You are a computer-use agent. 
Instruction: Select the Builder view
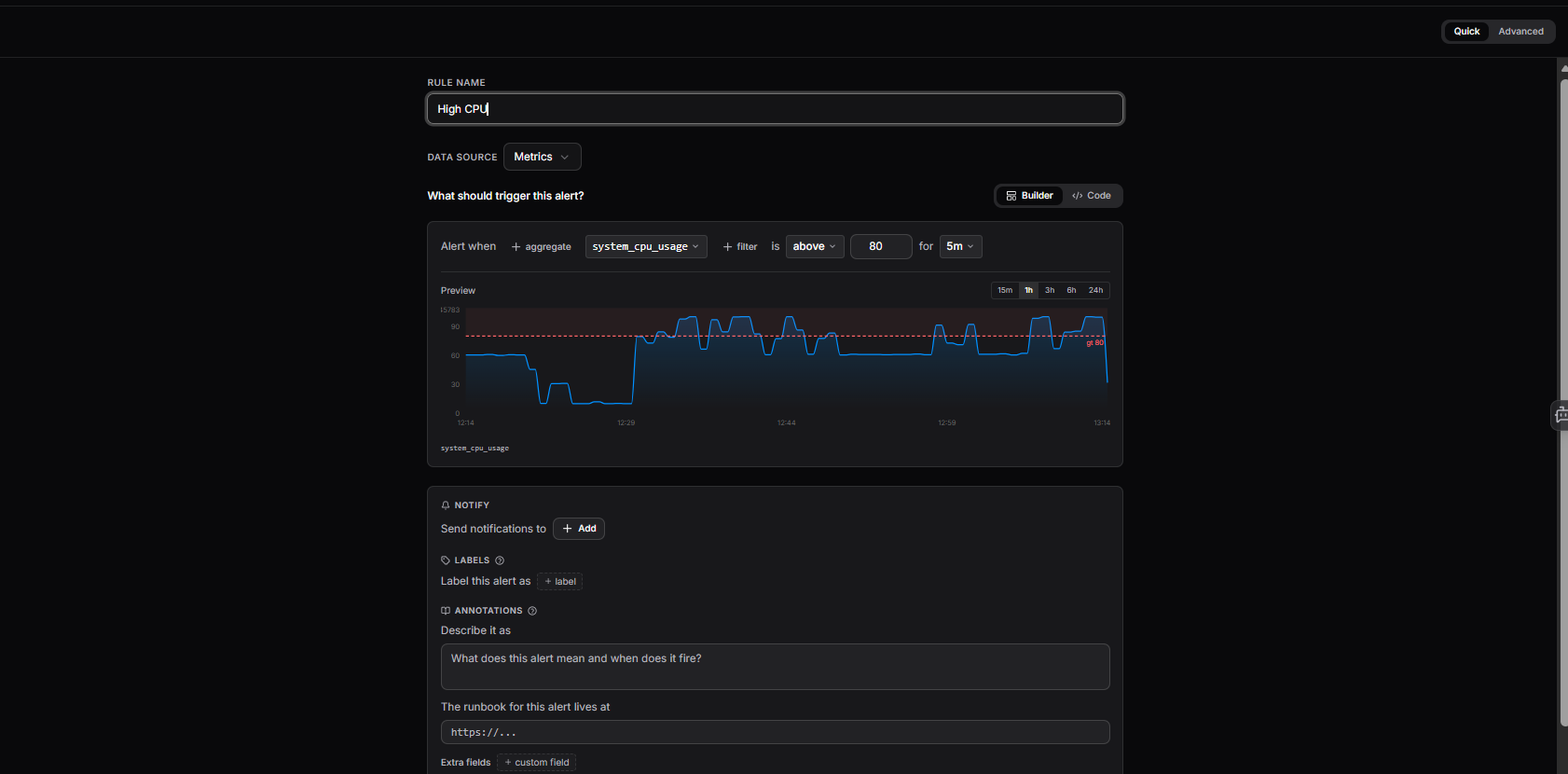point(1029,196)
